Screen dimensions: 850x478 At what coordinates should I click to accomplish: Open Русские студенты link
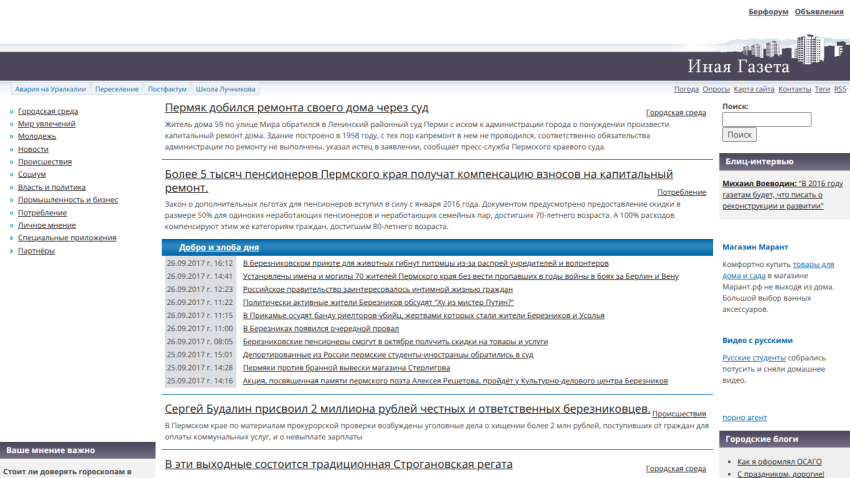(x=754, y=358)
